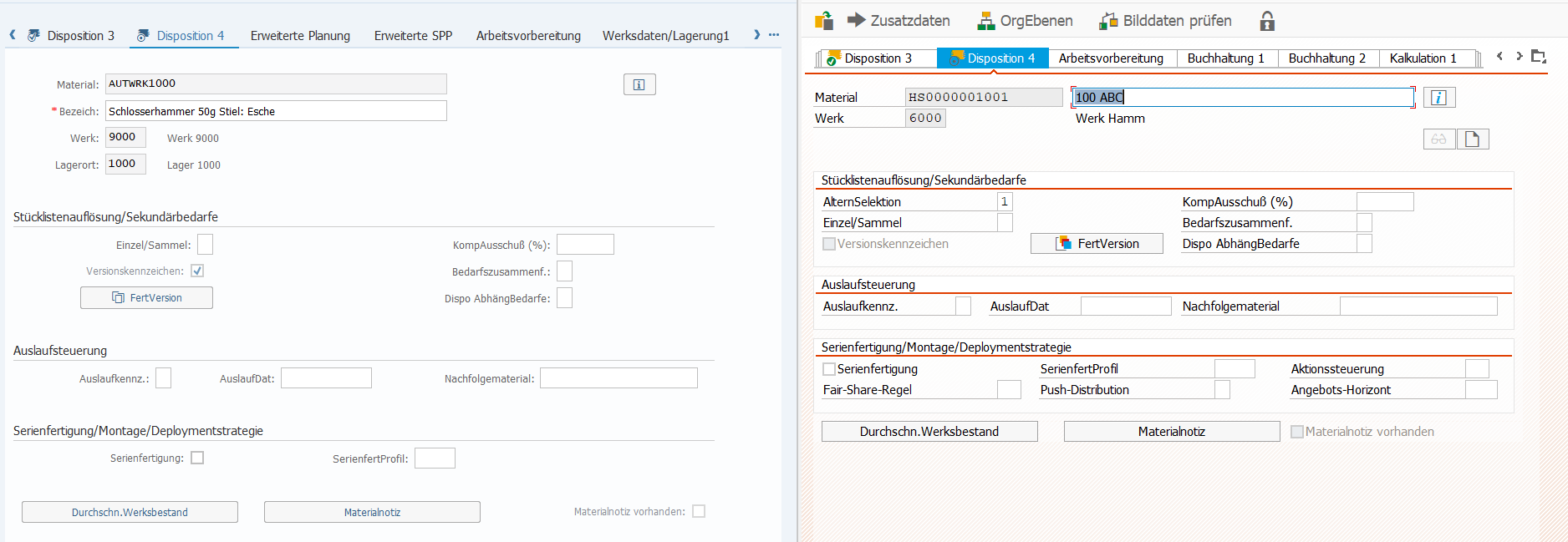The image size is (1568, 542).
Task: Open the tab list icon in right panel
Action: pyautogui.click(x=1539, y=57)
